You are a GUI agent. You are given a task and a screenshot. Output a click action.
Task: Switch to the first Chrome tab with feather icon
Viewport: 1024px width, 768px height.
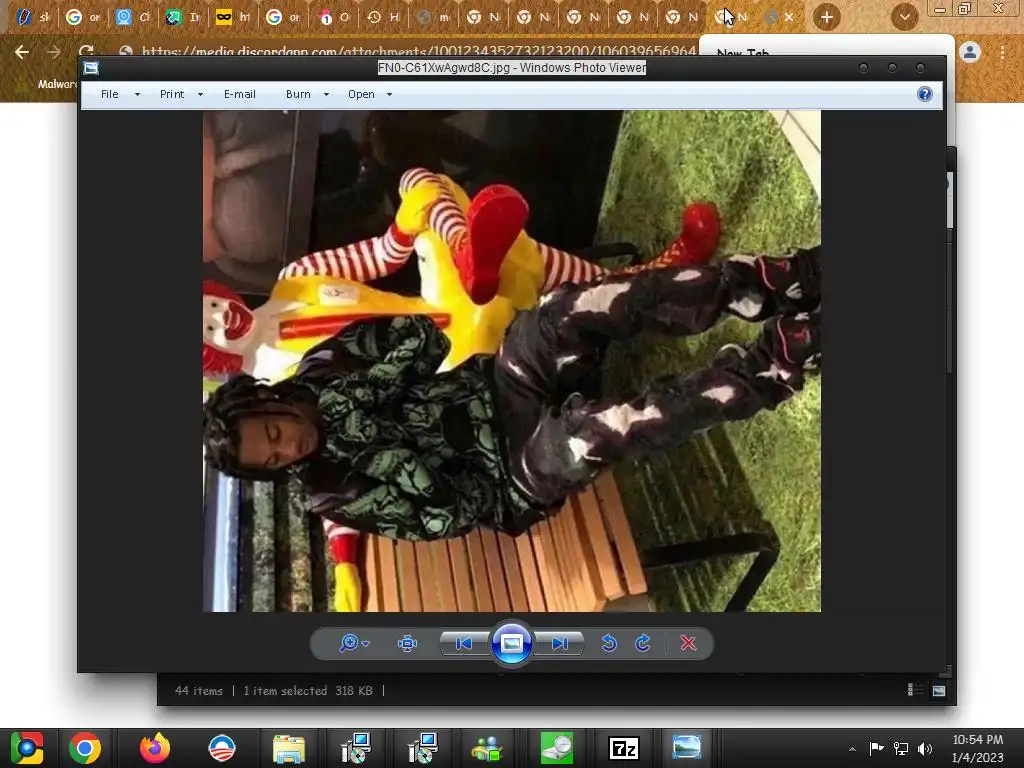tap(33, 17)
